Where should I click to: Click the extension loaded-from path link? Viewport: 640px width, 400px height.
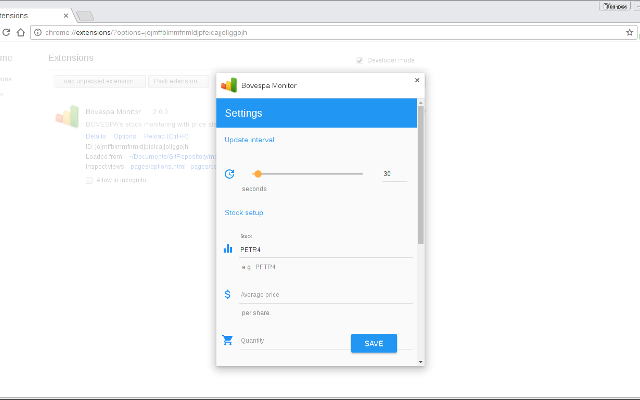point(173,156)
